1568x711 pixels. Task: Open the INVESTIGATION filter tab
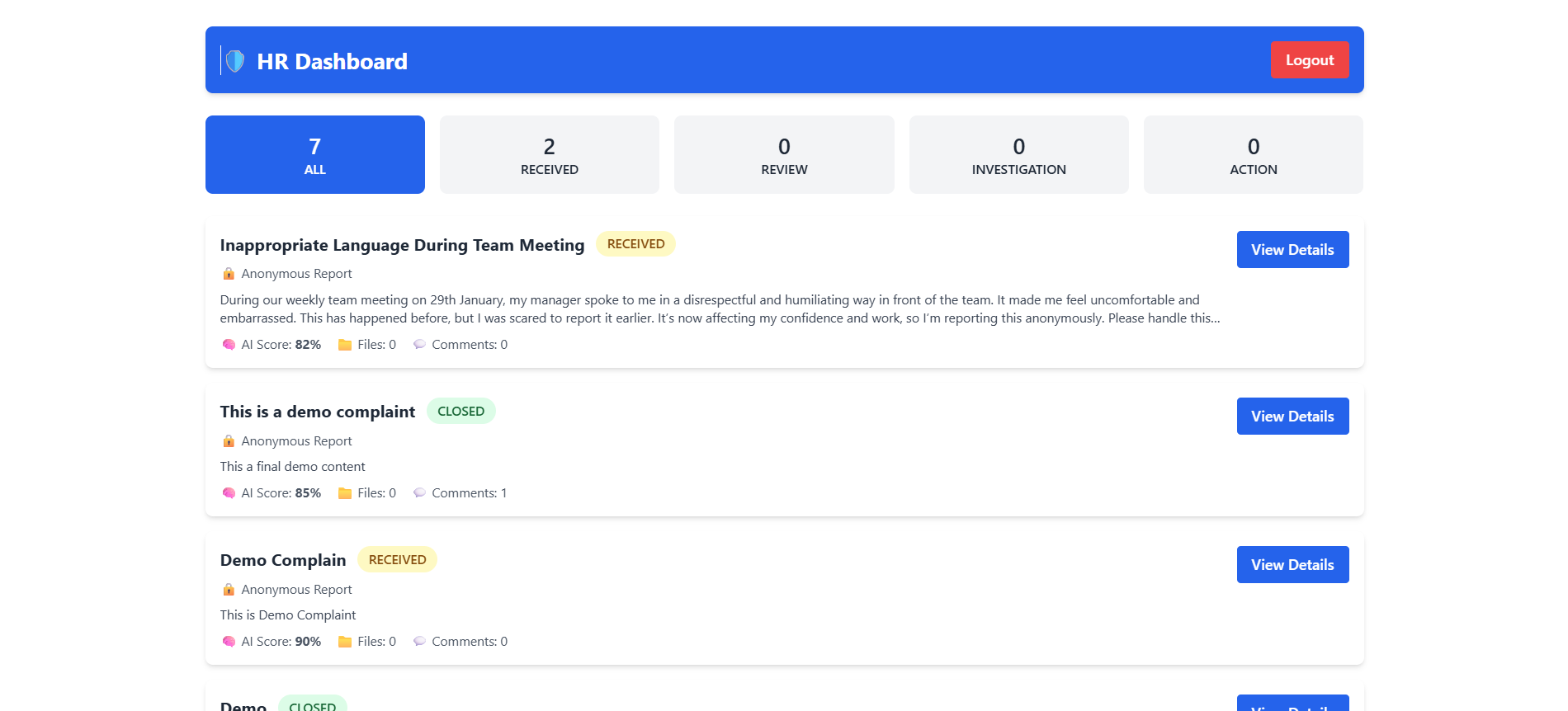pyautogui.click(x=1019, y=155)
